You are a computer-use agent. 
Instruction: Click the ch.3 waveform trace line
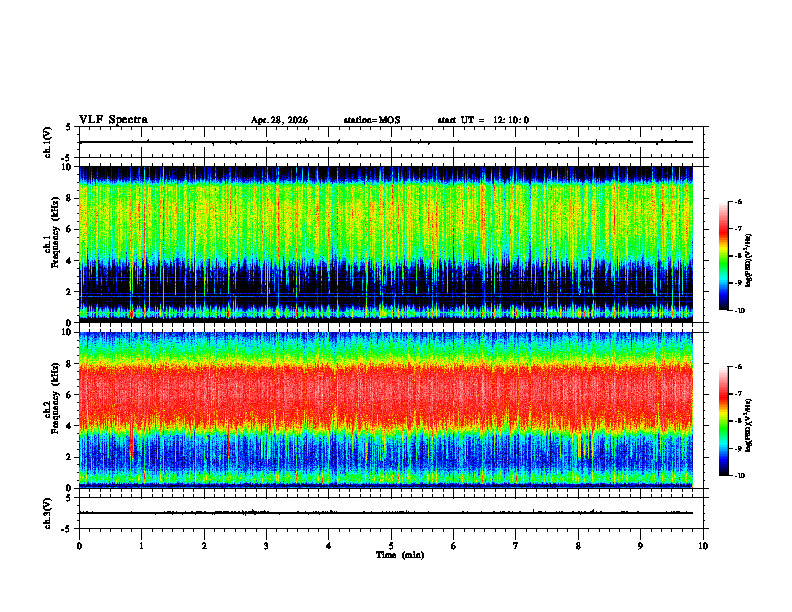(386, 513)
